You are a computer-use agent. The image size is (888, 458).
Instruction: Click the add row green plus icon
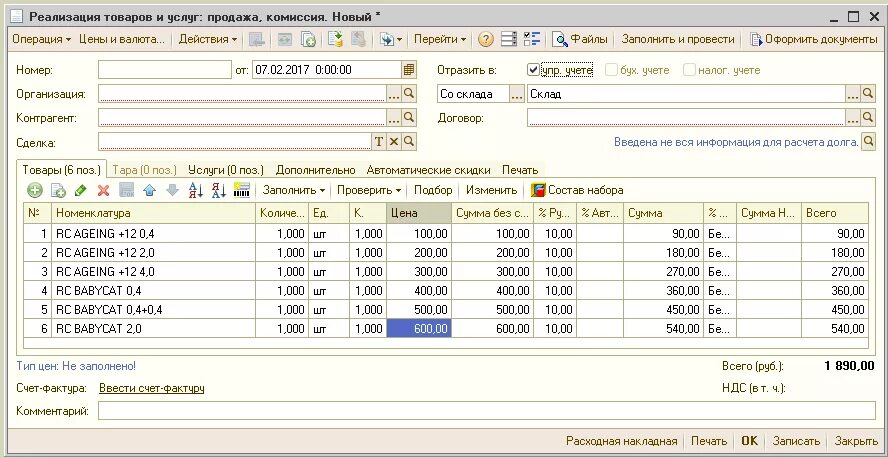point(35,190)
